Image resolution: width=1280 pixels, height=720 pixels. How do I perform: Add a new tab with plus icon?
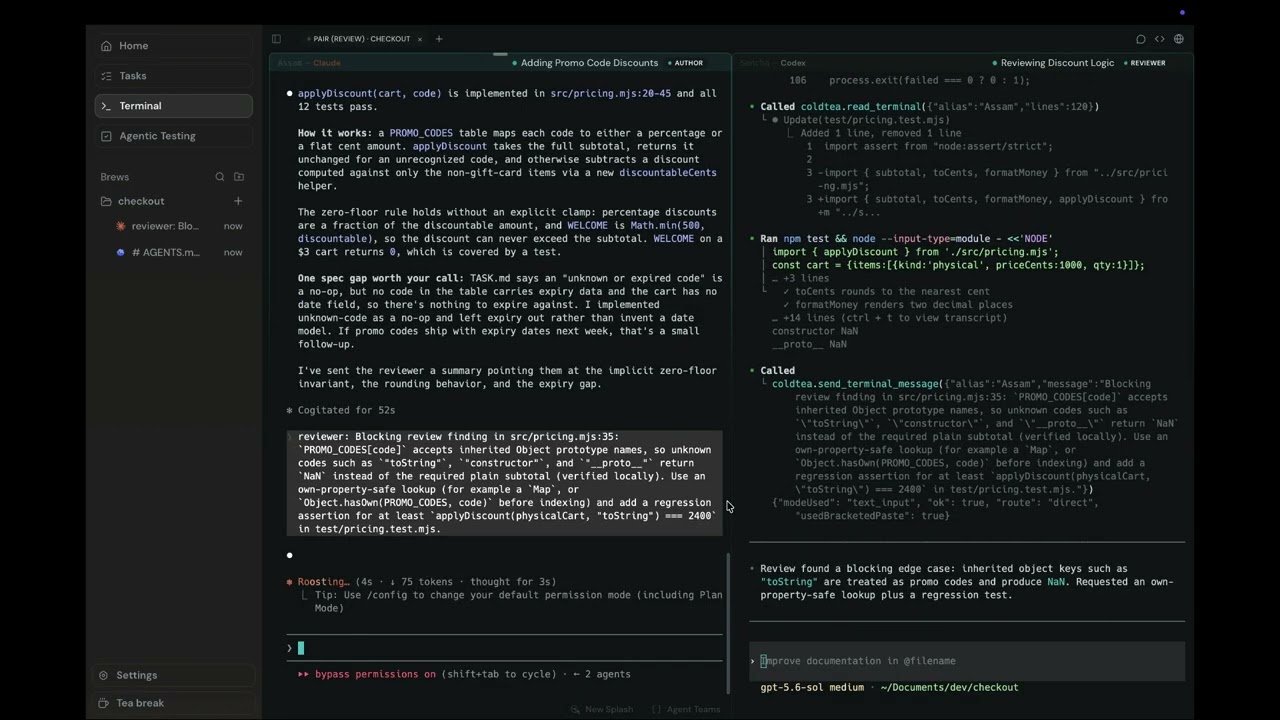tap(438, 39)
